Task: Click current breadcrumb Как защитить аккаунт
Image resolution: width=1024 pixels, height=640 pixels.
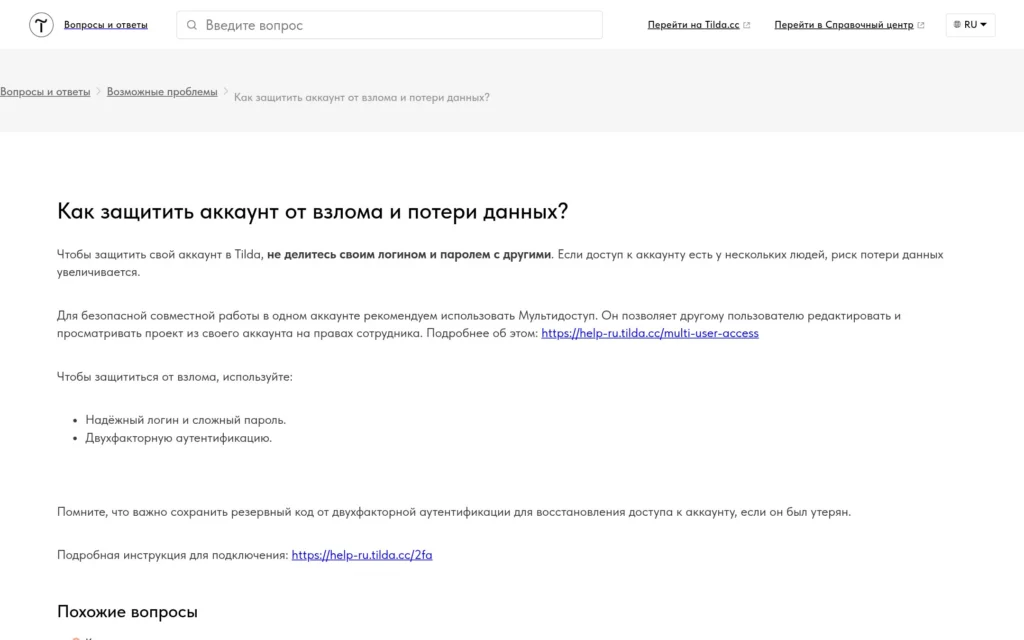Action: coord(362,97)
